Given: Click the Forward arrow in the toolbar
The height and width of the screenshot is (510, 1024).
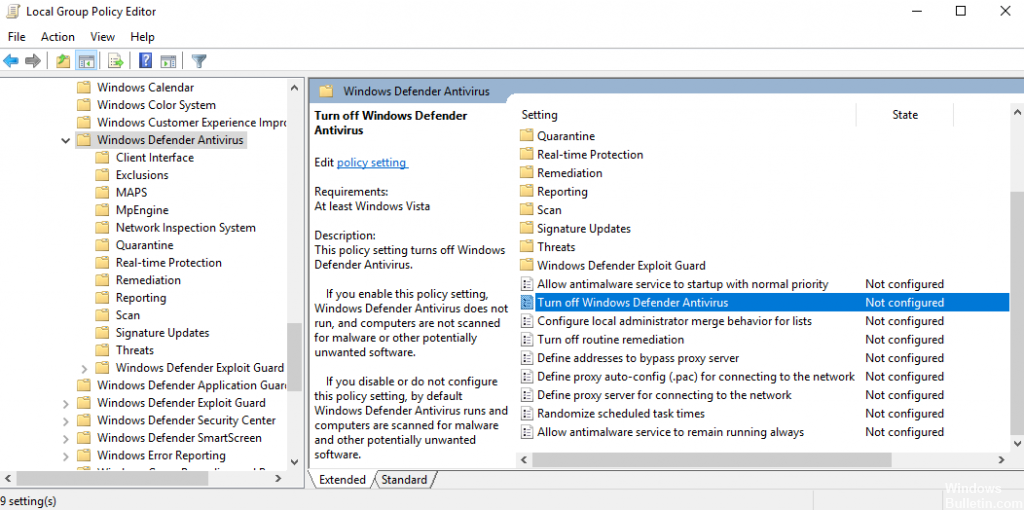Looking at the screenshot, I should pyautogui.click(x=33, y=61).
